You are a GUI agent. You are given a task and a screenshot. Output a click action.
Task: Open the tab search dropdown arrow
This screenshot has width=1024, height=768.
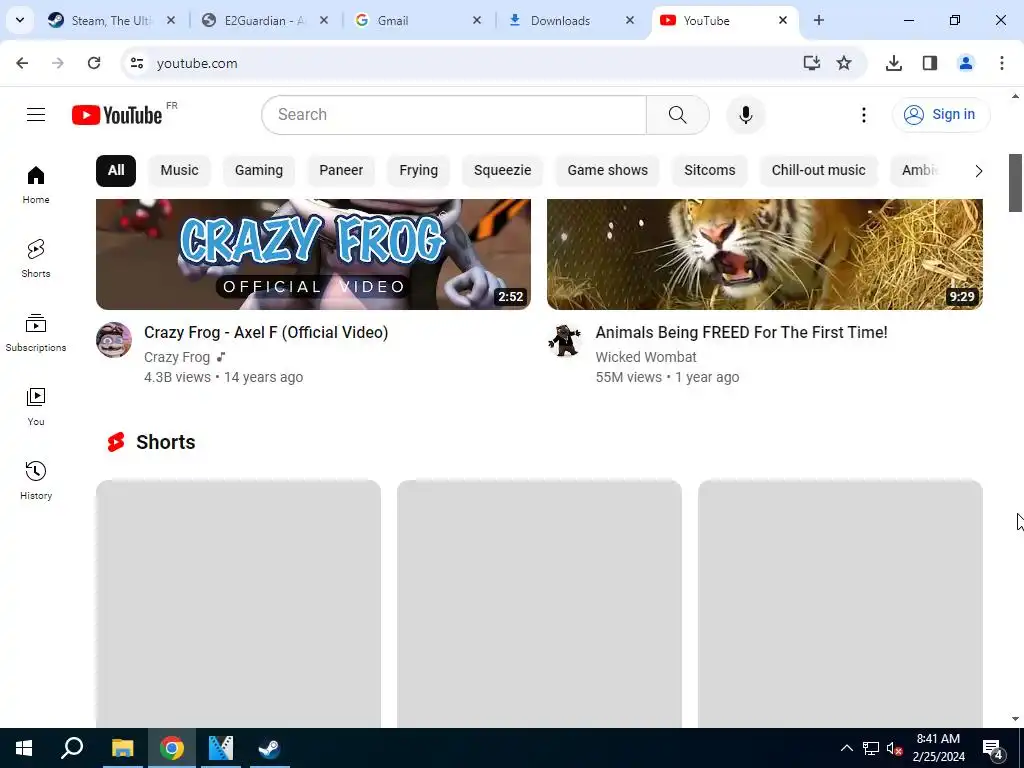tap(20, 20)
